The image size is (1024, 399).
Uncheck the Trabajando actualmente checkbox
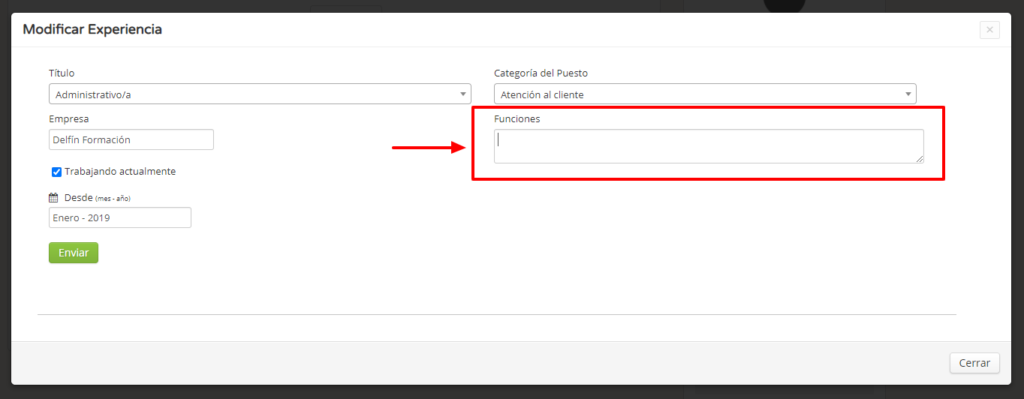(x=57, y=172)
